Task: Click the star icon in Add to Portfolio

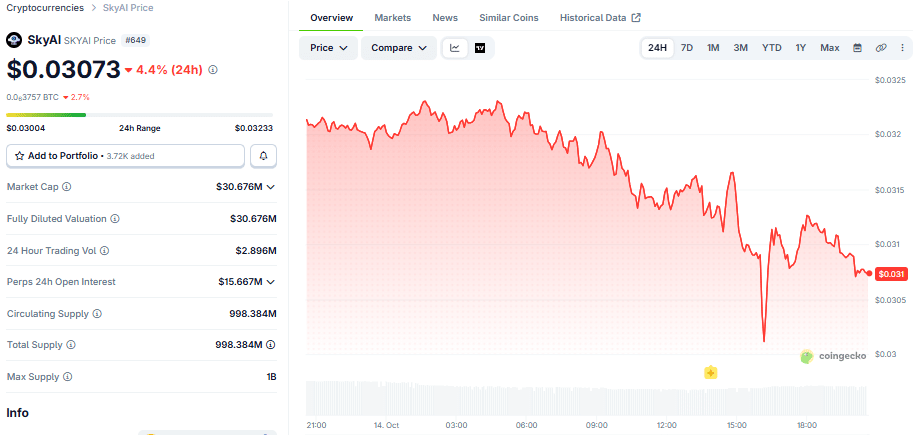Action: point(19,156)
